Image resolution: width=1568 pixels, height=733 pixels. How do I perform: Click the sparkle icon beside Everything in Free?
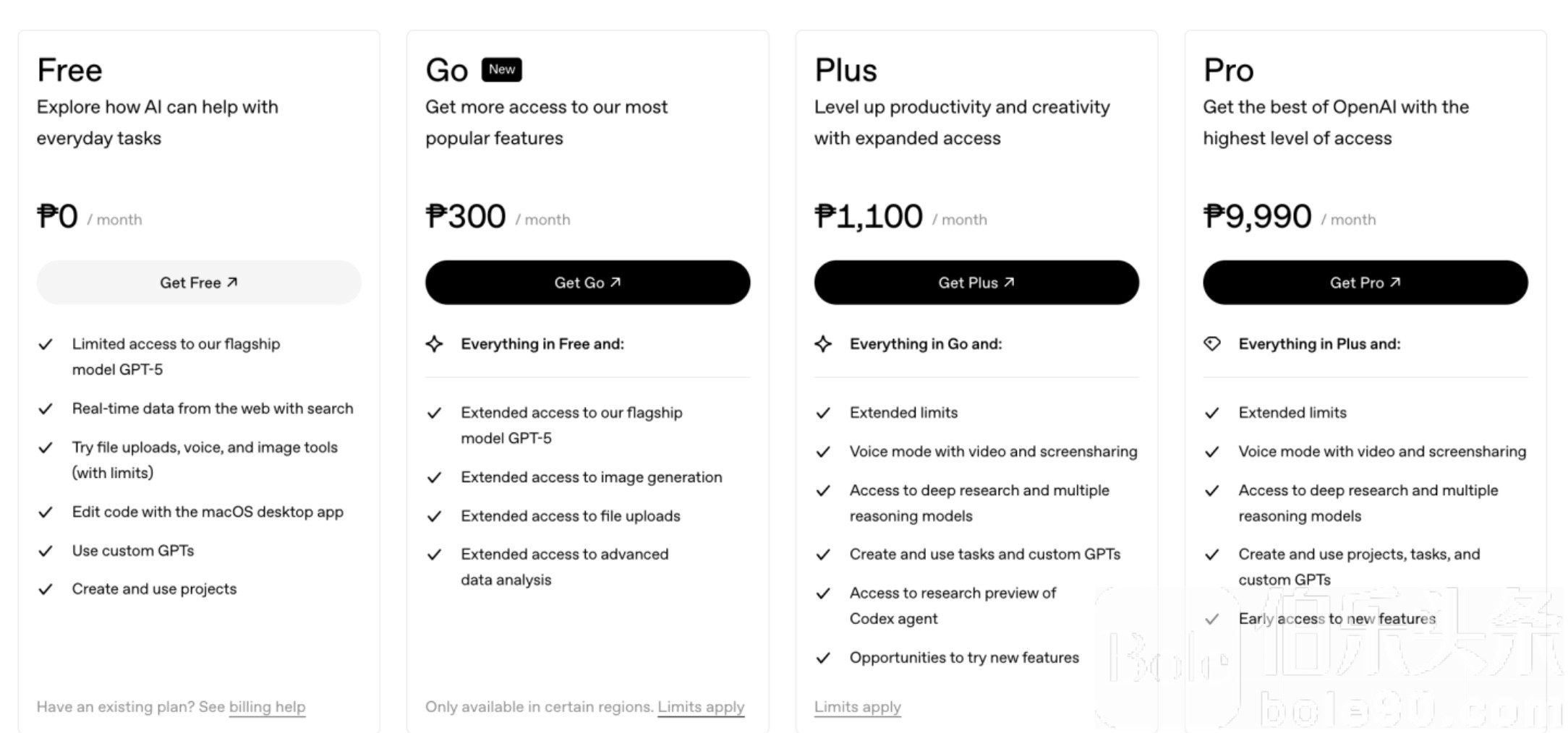434,344
